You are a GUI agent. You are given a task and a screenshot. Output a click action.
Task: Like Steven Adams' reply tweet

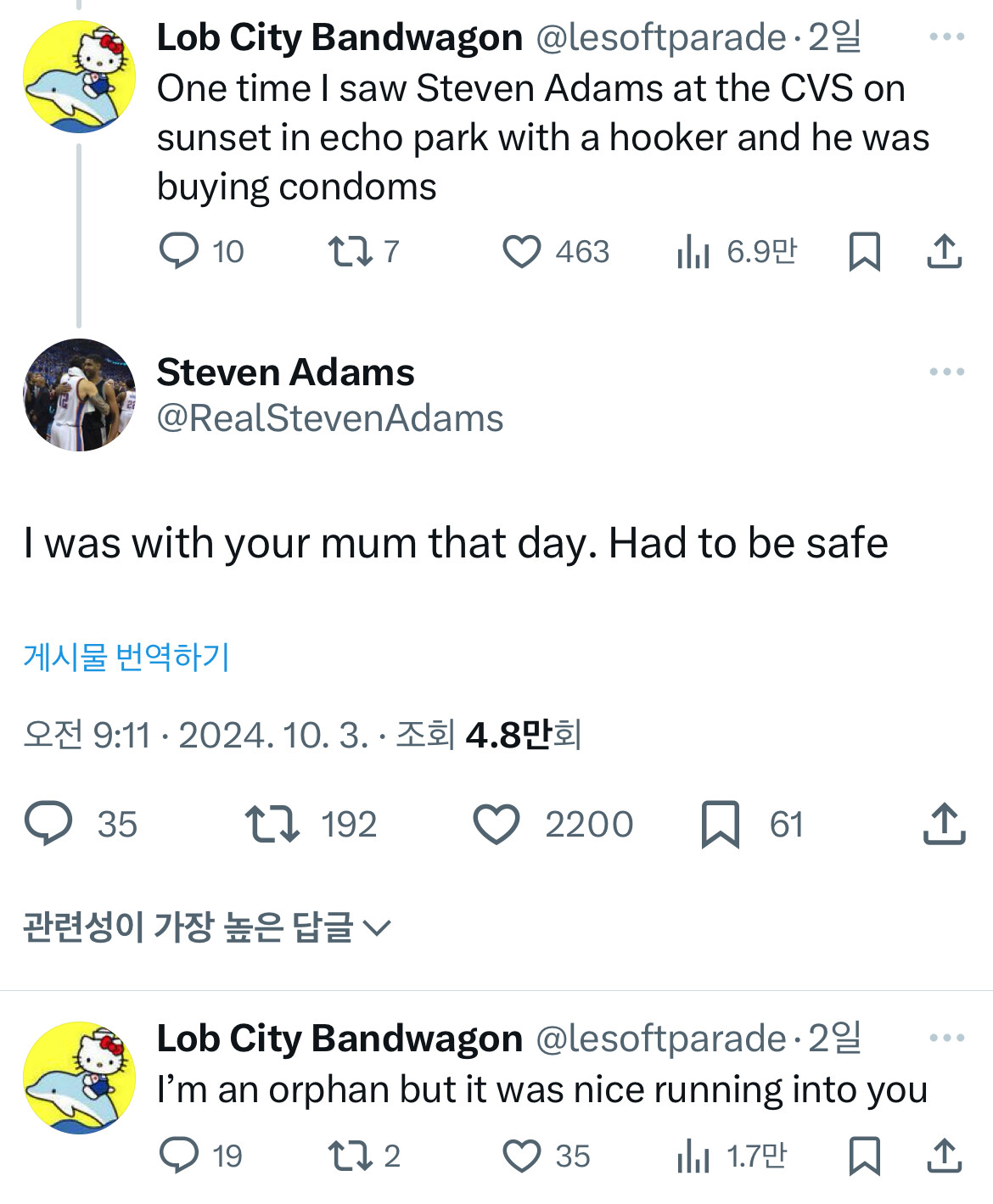[496, 825]
